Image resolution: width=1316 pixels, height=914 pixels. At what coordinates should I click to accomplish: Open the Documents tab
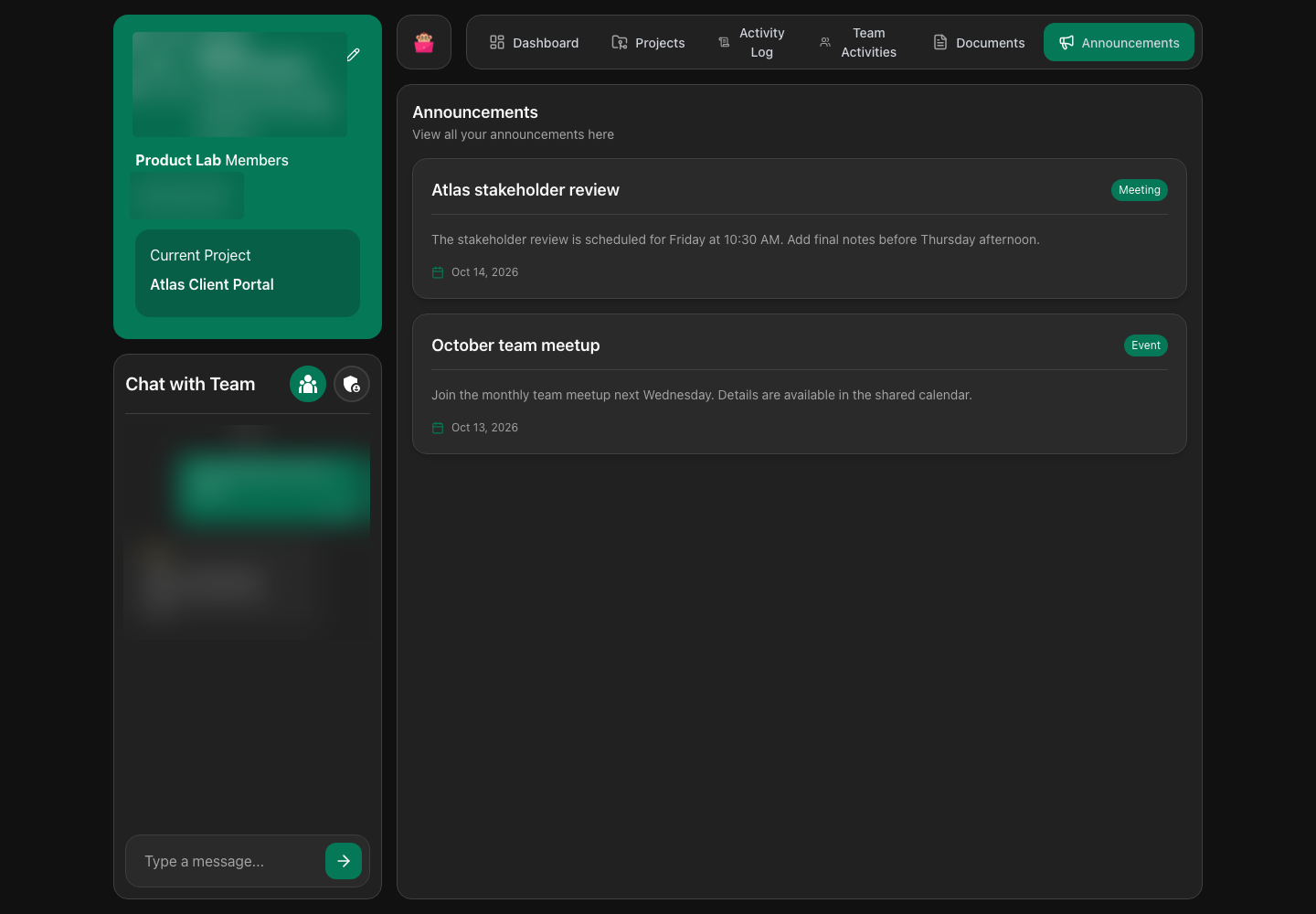tap(979, 42)
